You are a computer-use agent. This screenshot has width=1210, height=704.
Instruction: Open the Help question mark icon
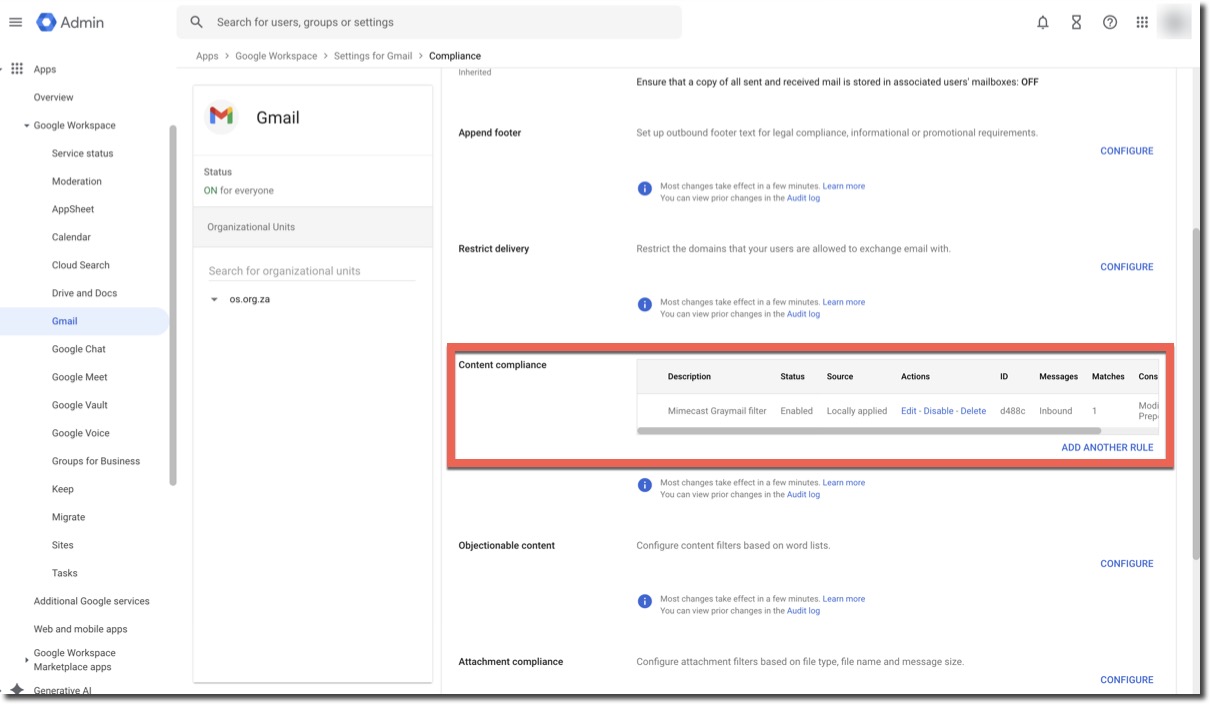tap(1110, 22)
